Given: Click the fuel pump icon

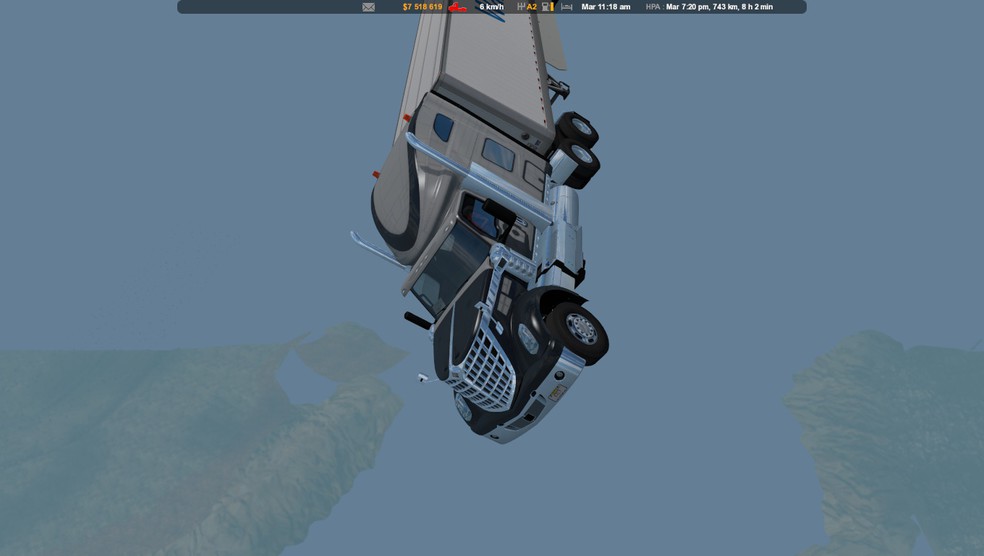Looking at the screenshot, I should pos(545,7).
